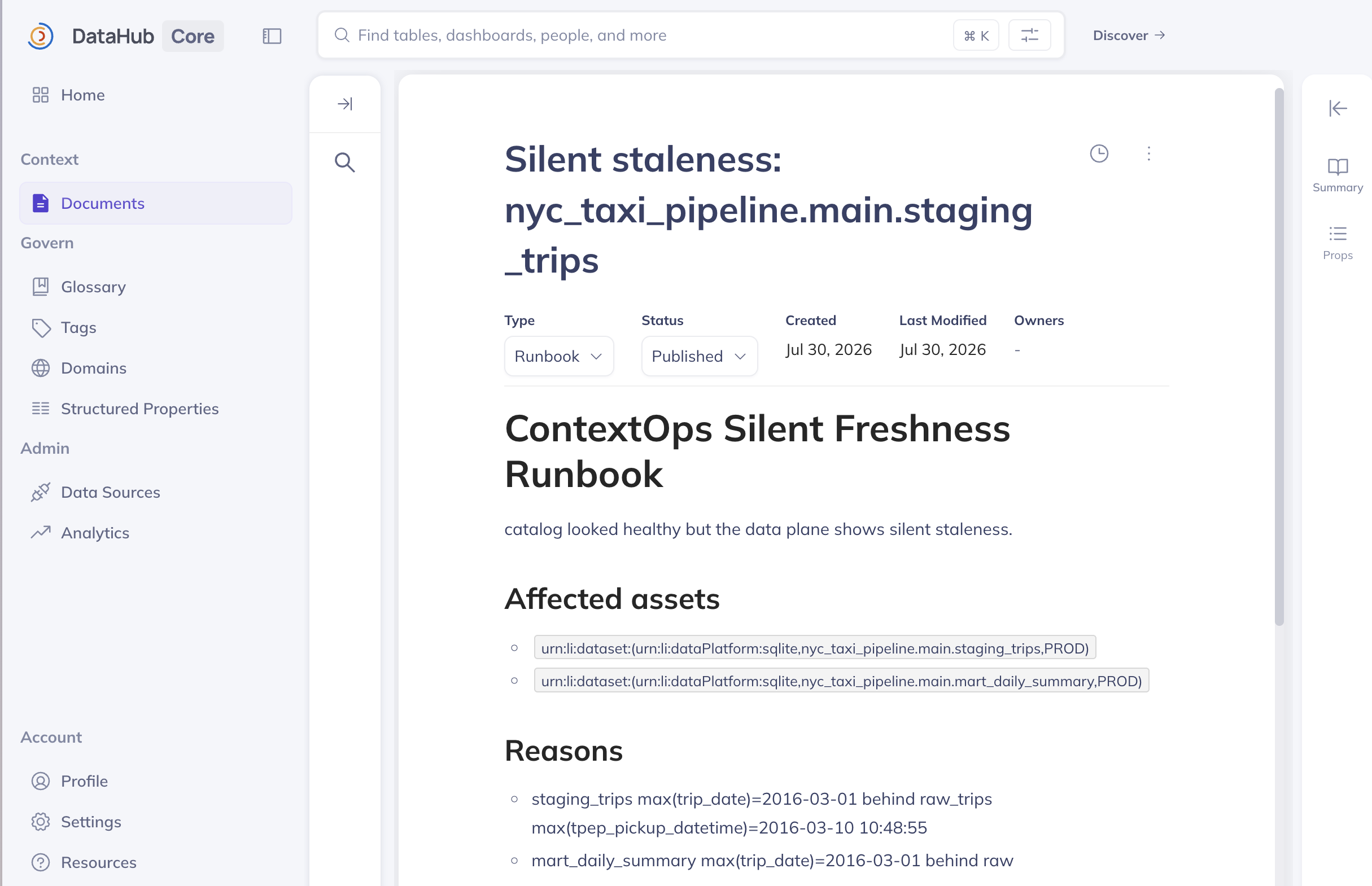Click the Created date Jul 30, 2026
The image size is (1372, 886).
coord(828,350)
